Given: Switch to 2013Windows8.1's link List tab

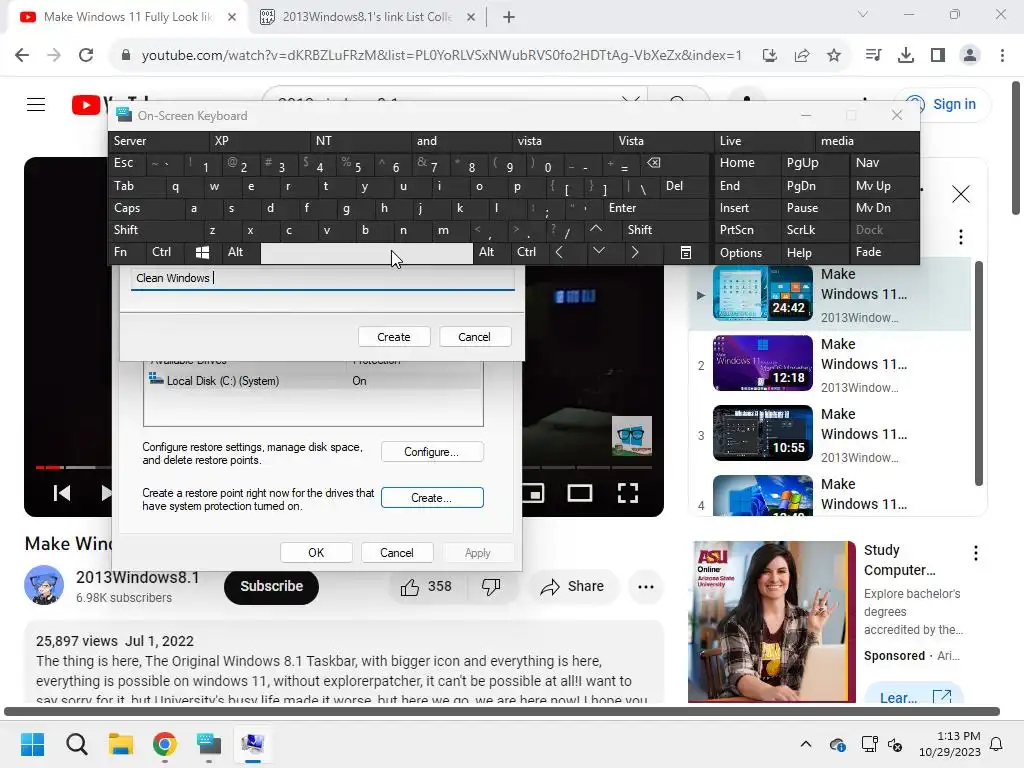Looking at the screenshot, I should 368,17.
